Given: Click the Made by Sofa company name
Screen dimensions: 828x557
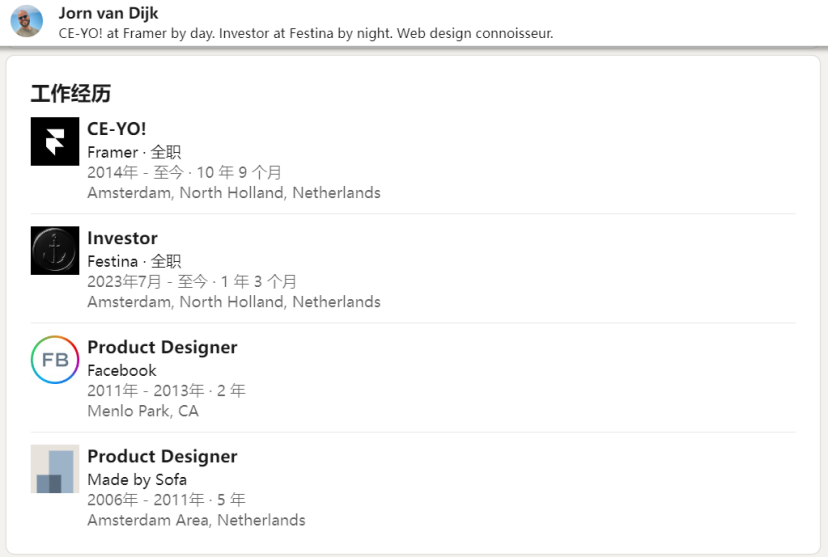Looking at the screenshot, I should (137, 479).
